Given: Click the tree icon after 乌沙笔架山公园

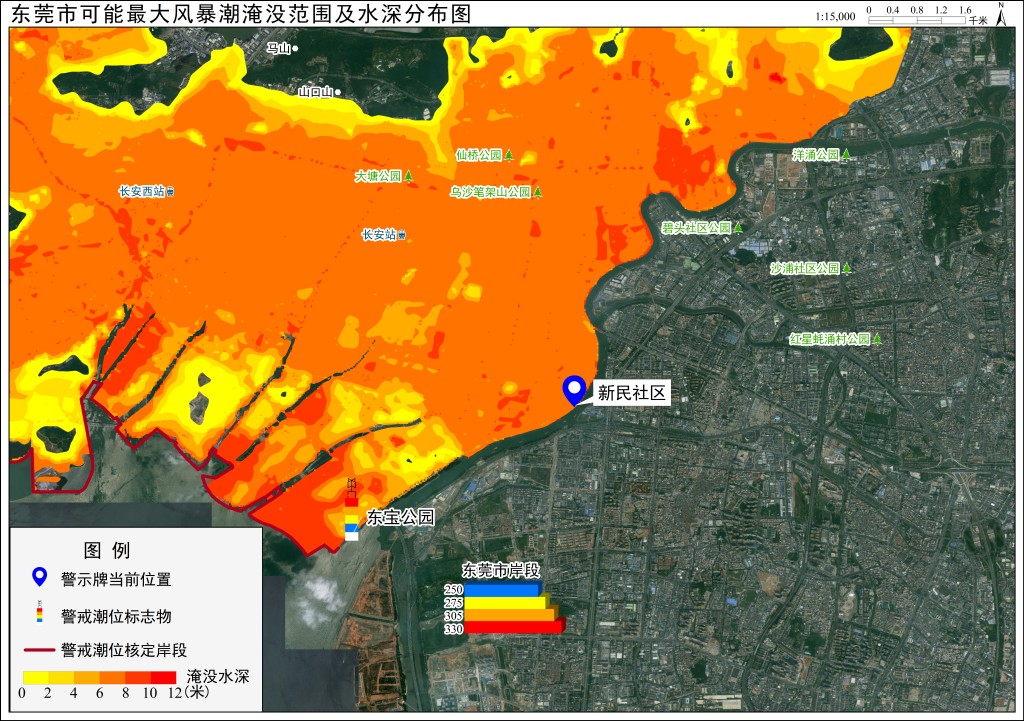Looking at the screenshot, I should (537, 192).
